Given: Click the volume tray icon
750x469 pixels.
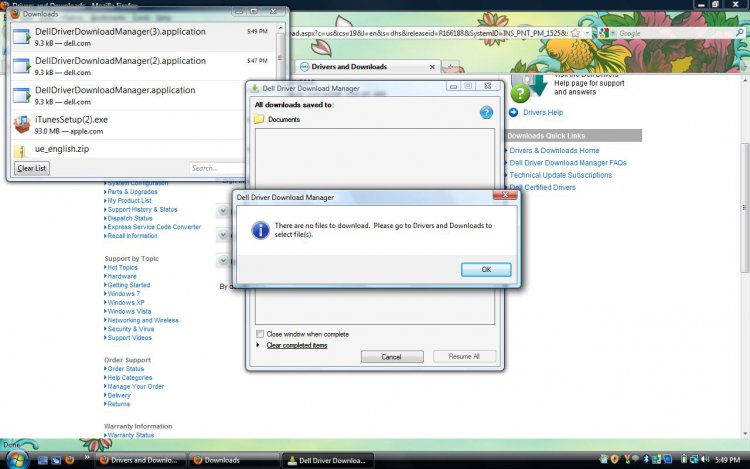Looking at the screenshot, I should click(x=705, y=459).
